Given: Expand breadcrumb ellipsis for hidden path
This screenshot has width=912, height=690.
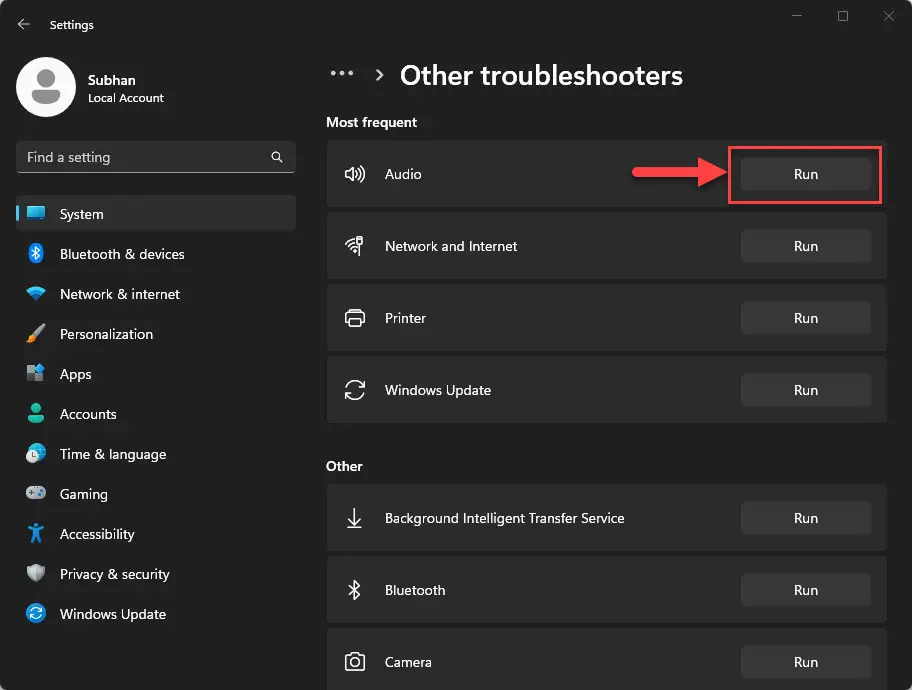Looking at the screenshot, I should click(x=342, y=73).
